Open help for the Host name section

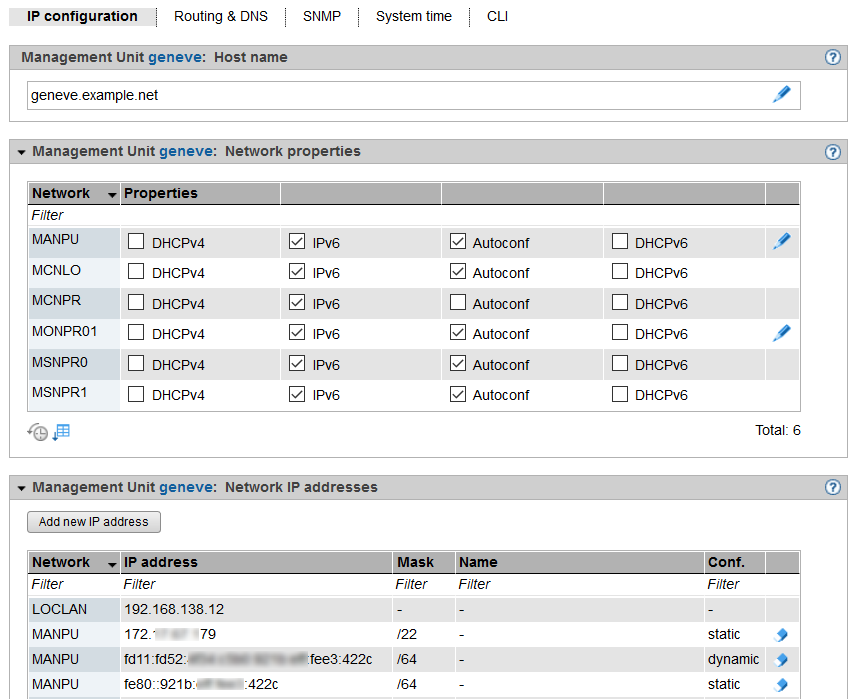832,58
